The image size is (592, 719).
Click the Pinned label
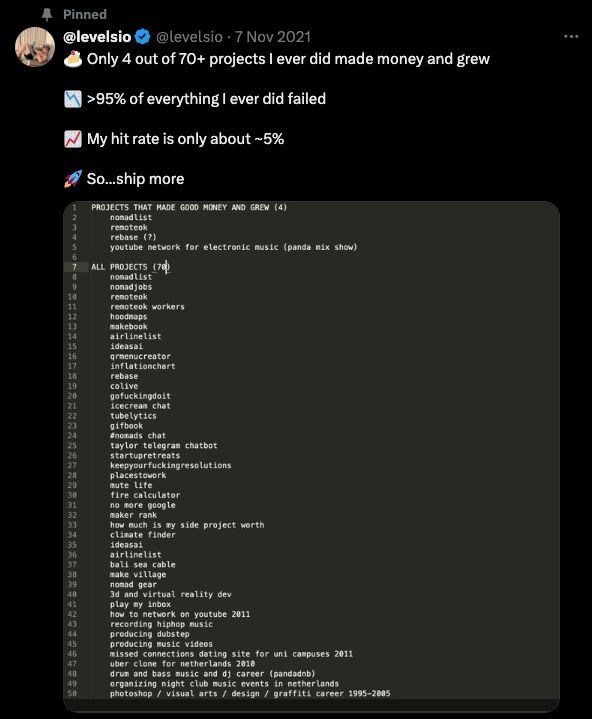(x=85, y=15)
